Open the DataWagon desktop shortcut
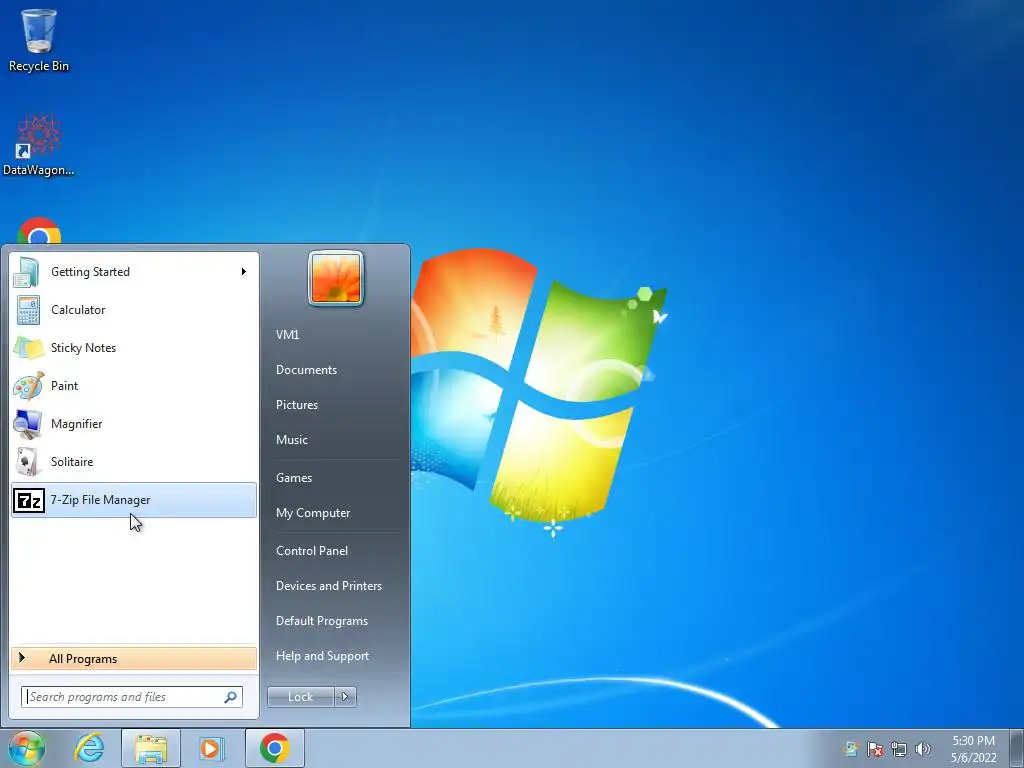This screenshot has width=1024, height=768. click(39, 145)
